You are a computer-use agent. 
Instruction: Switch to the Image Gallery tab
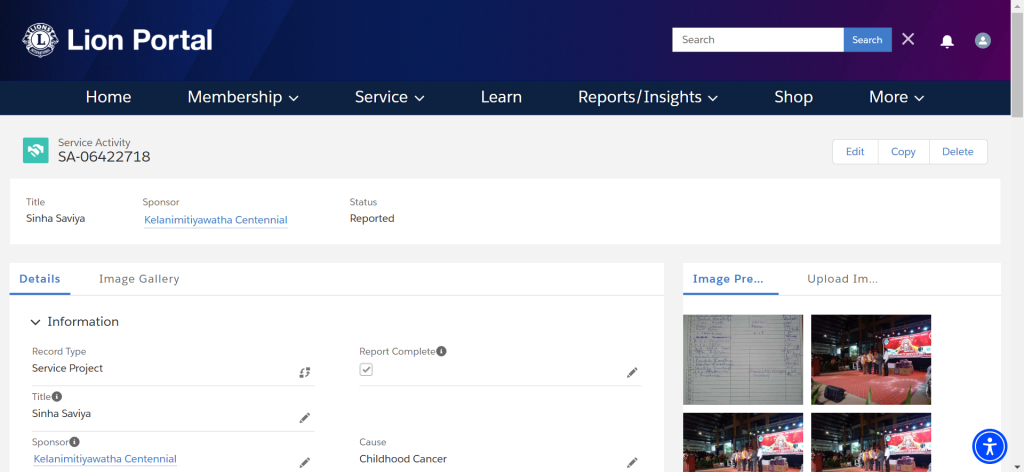tap(139, 279)
